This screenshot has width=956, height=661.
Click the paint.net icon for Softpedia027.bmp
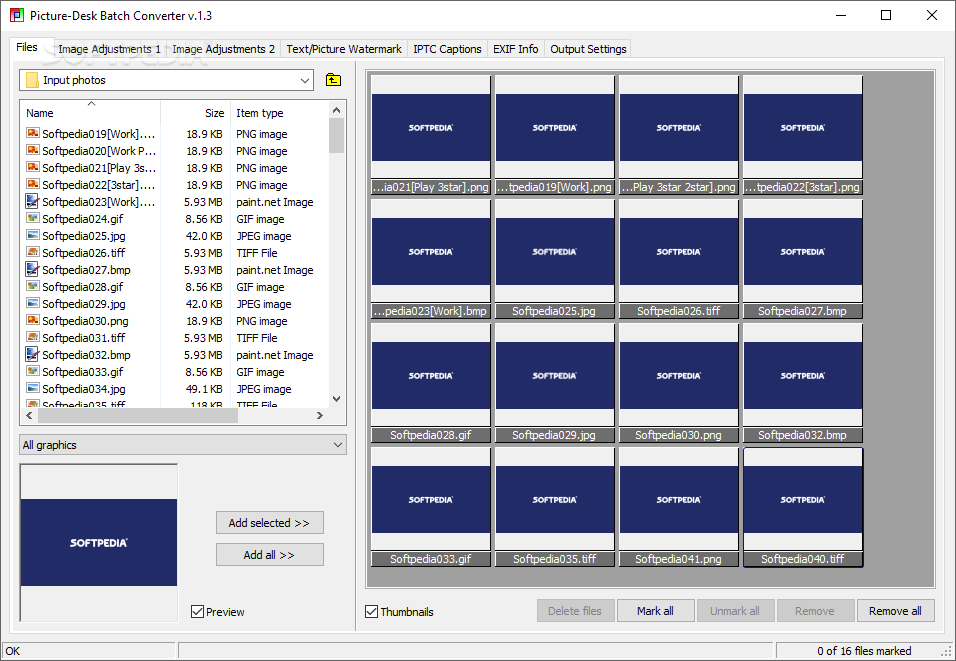point(32,269)
